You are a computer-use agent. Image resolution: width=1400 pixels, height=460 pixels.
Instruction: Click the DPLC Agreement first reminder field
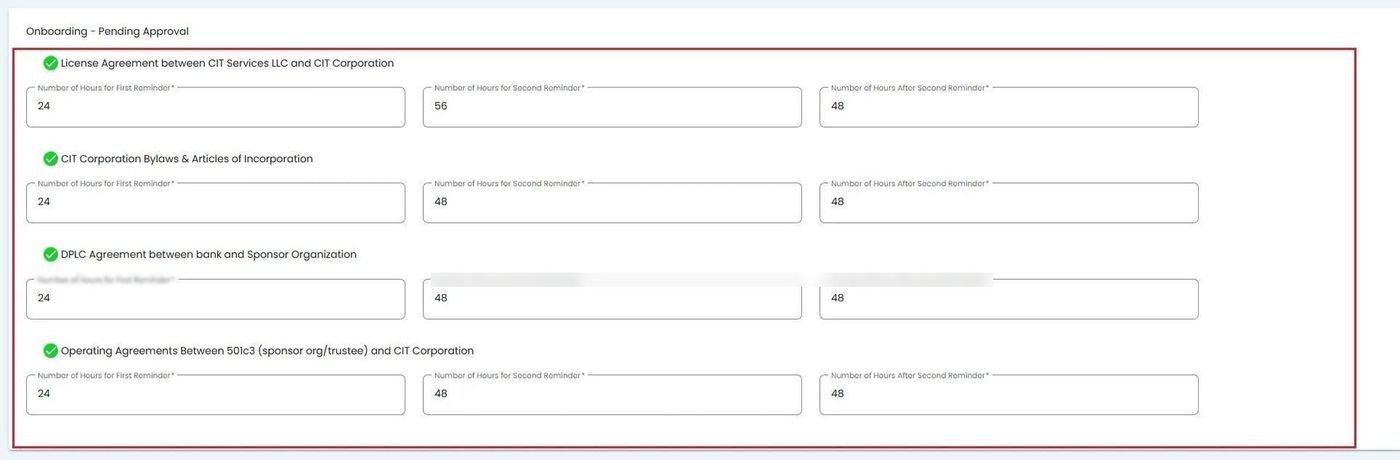coord(215,299)
